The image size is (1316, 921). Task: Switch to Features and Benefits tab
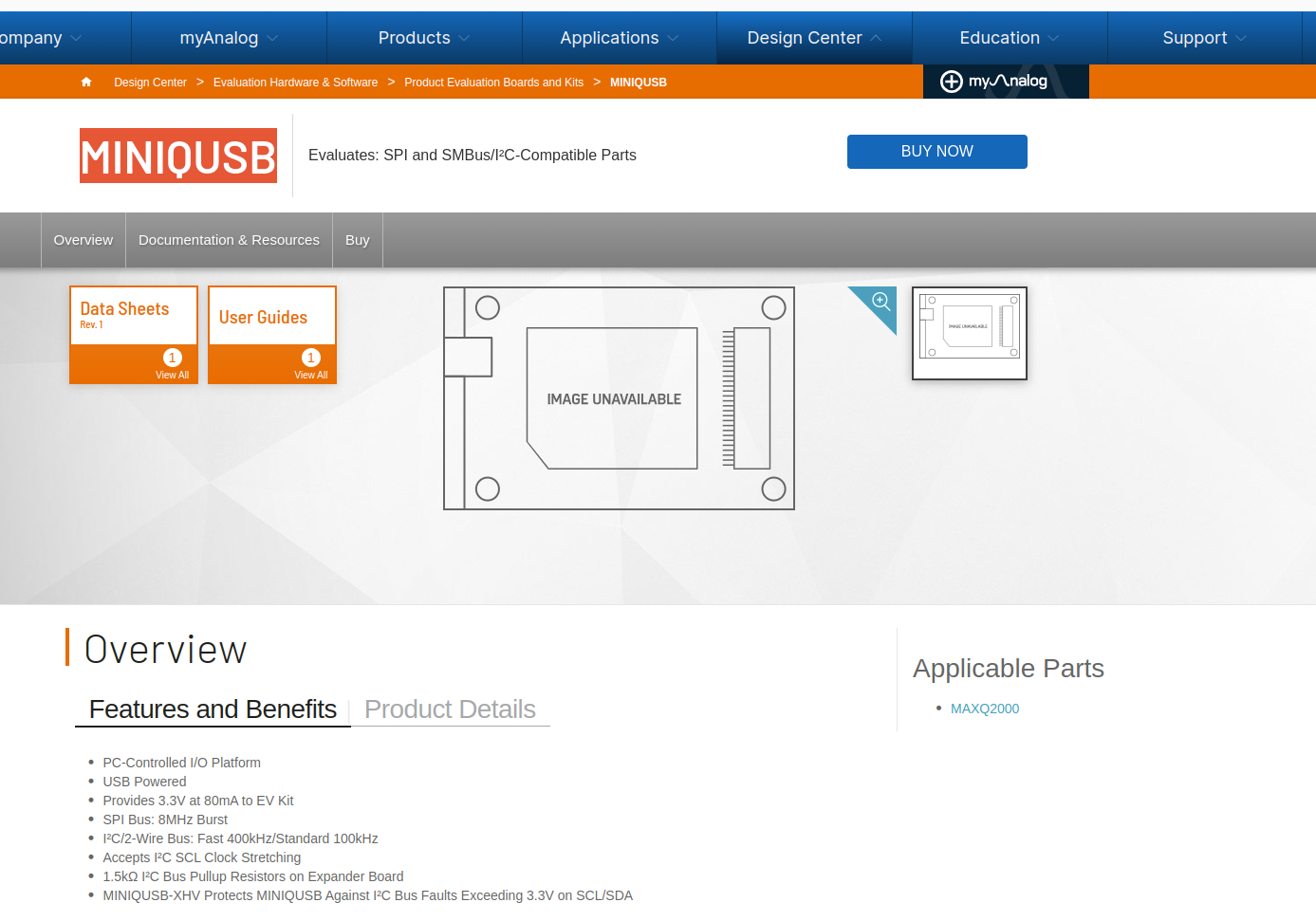pos(213,709)
